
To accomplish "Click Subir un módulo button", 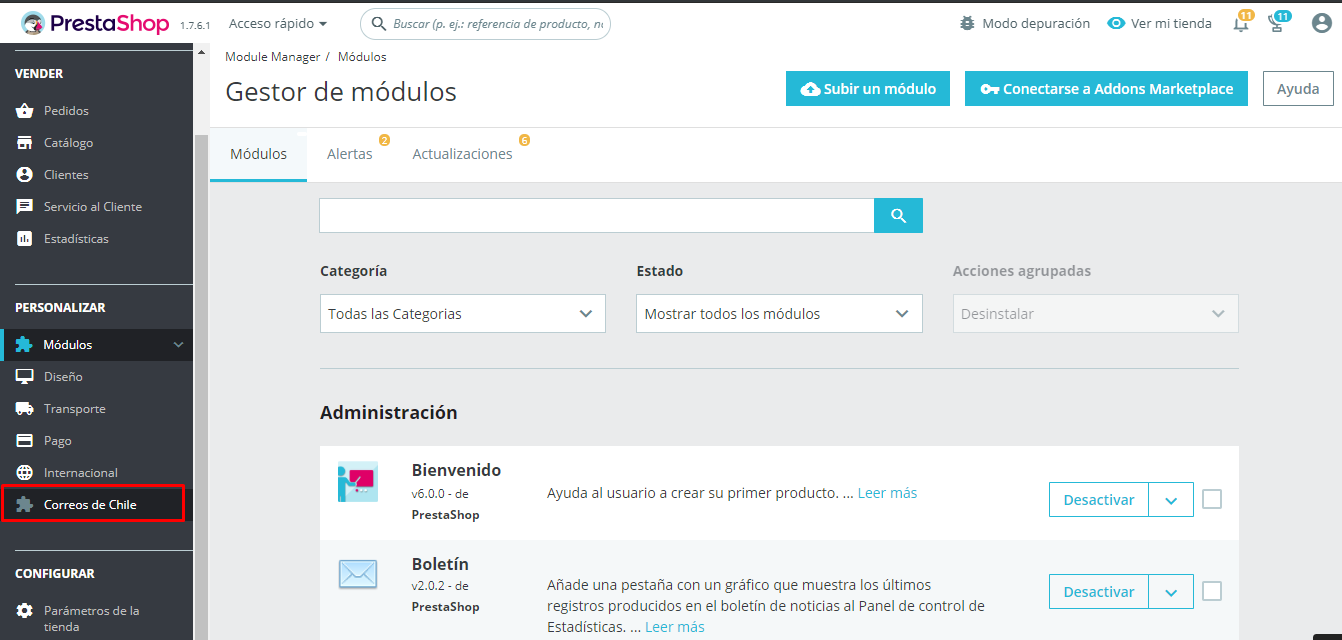I will (868, 89).
